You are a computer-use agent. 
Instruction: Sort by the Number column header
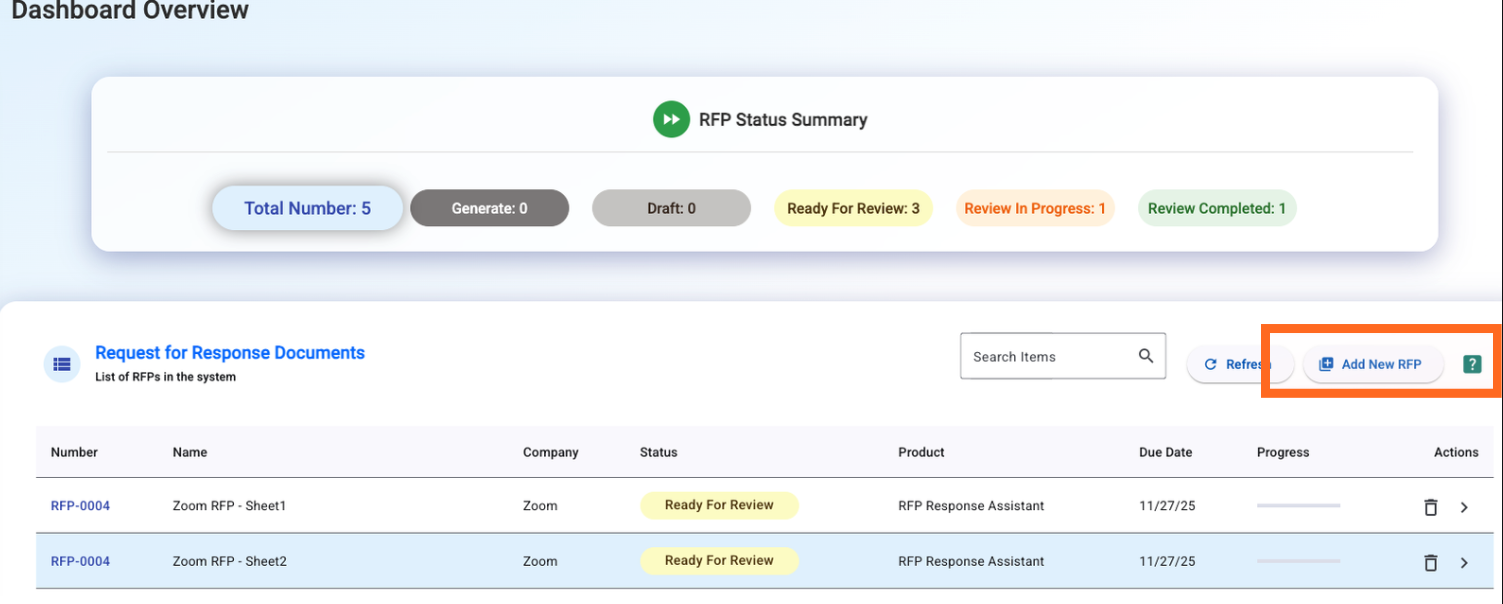pos(74,452)
